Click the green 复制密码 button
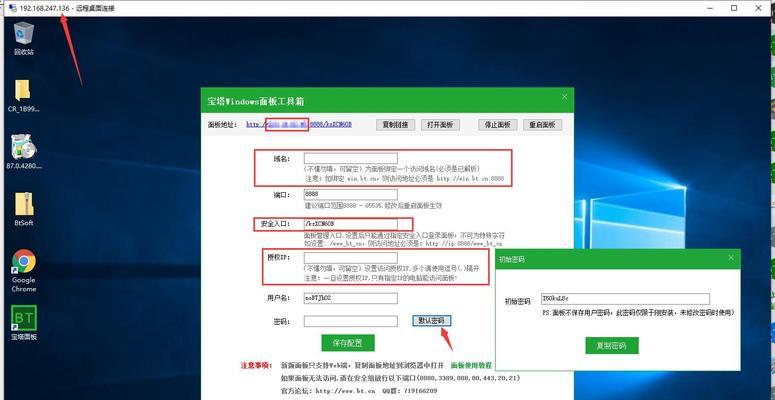Viewport: 775px width, 400px height. pyautogui.click(x=612, y=346)
